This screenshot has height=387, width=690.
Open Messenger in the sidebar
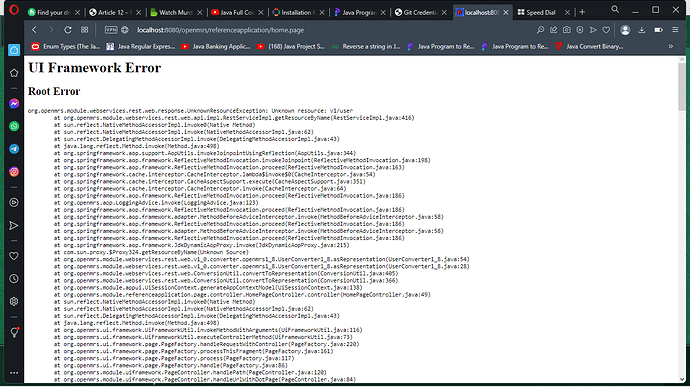click(x=14, y=103)
